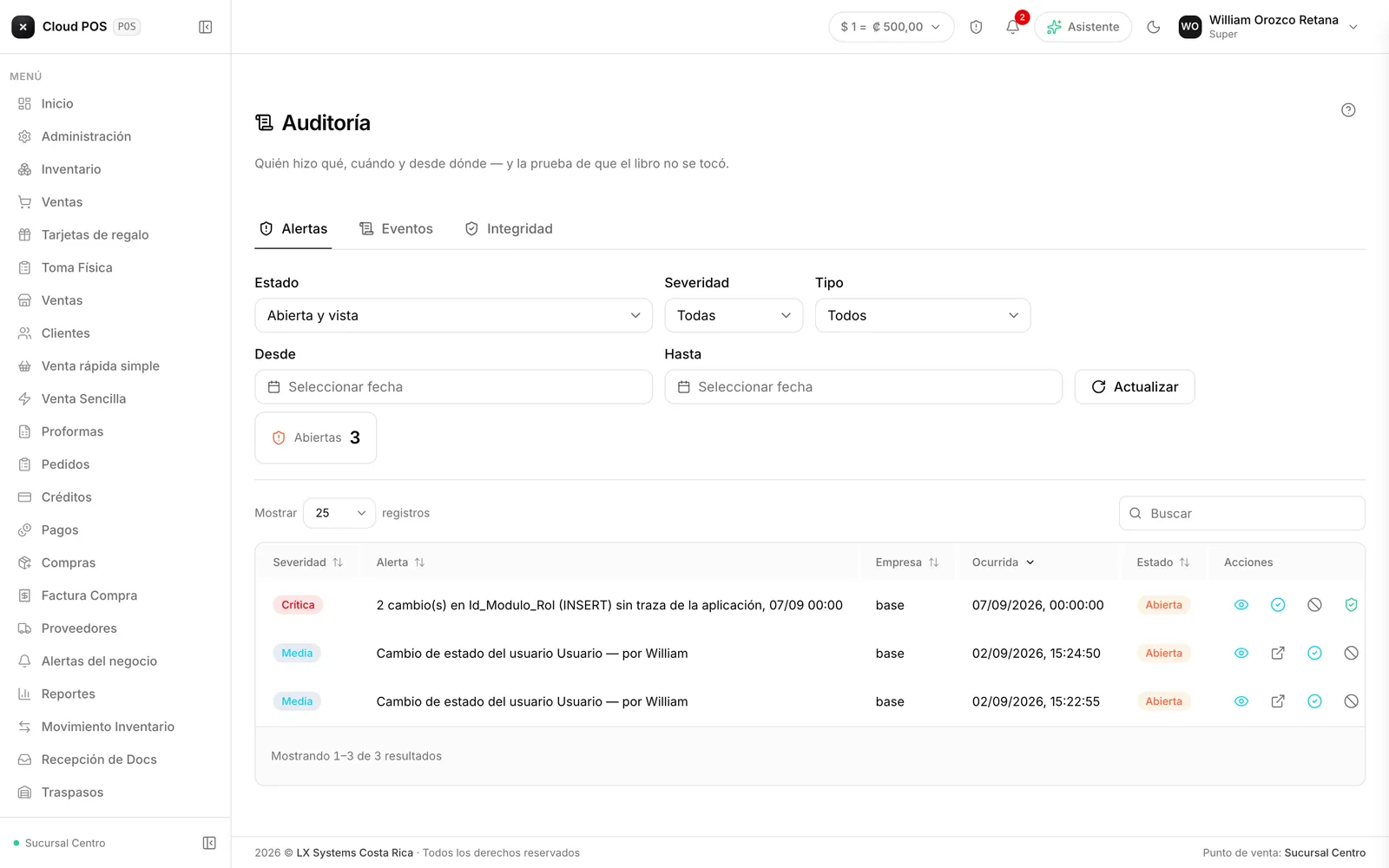View the 15:22:55 alert with the eye icon
Viewport: 1389px width, 868px height.
point(1241,701)
